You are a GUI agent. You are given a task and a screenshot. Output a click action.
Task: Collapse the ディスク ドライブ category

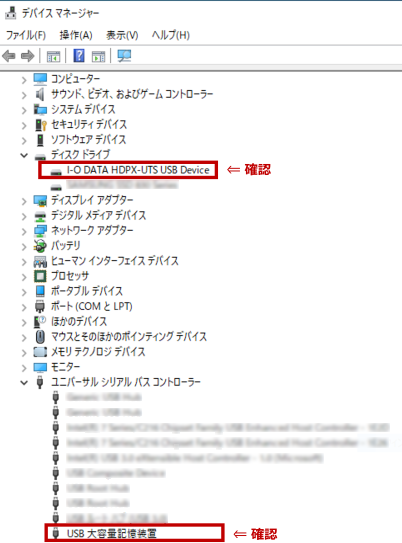coord(24,155)
